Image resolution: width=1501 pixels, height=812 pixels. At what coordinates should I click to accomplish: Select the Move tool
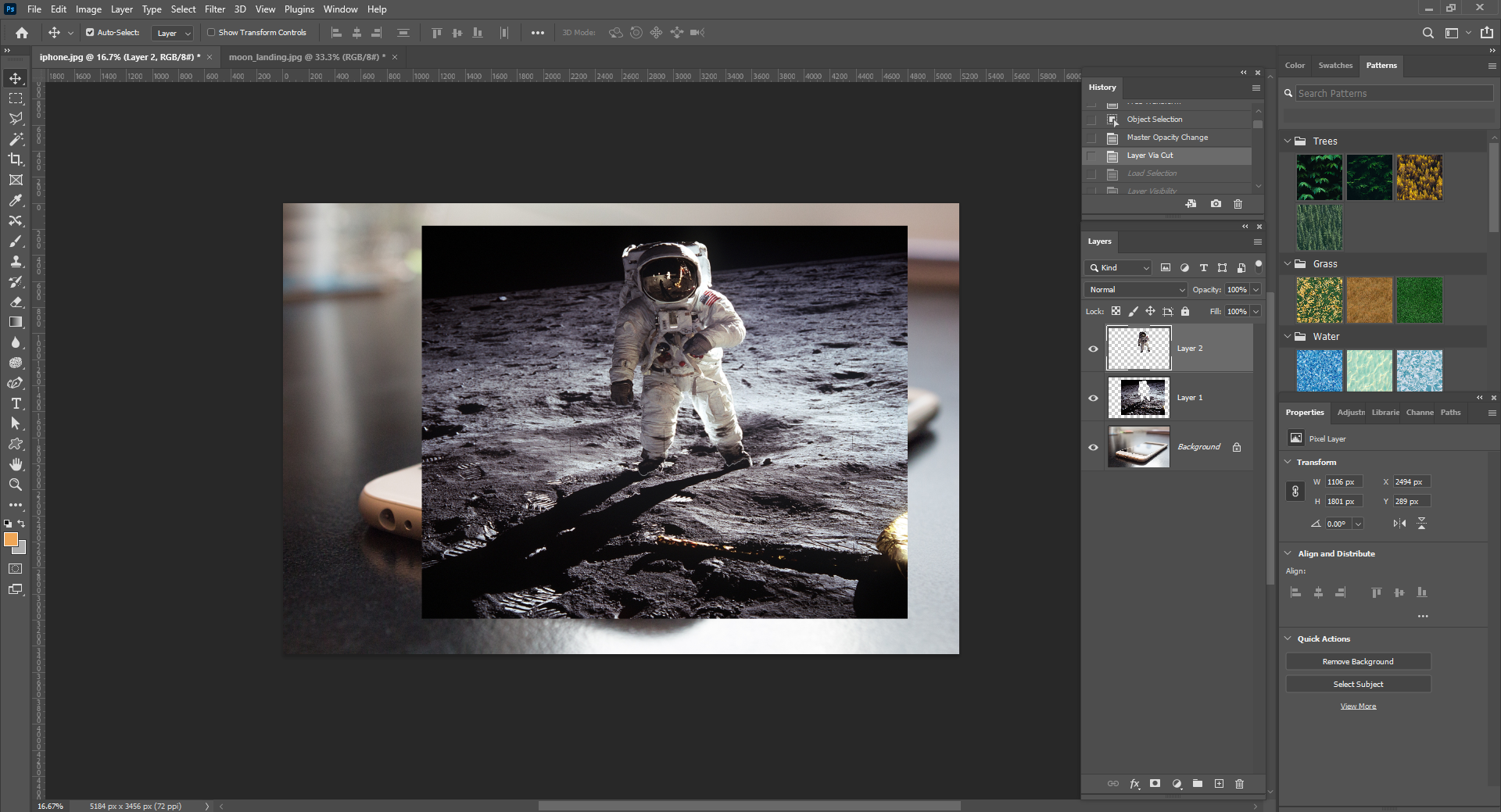(x=16, y=78)
